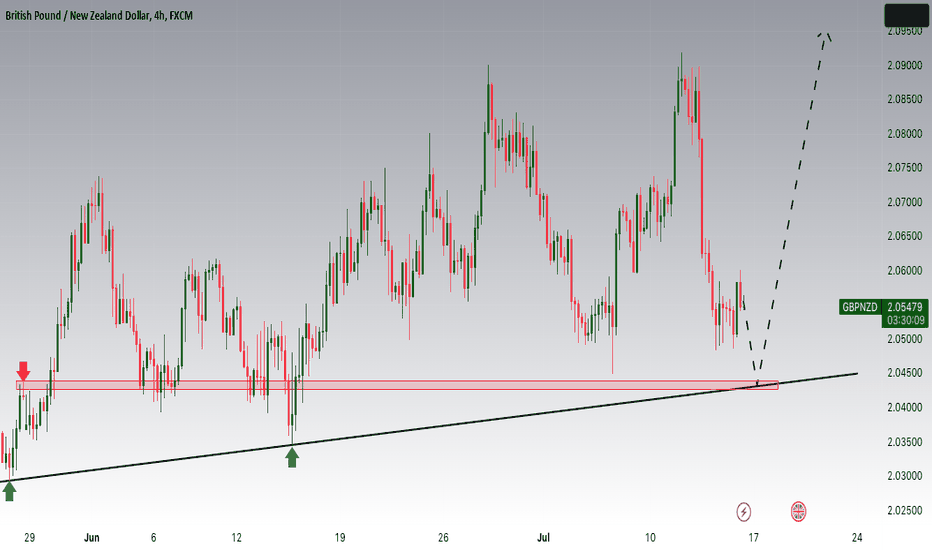Click the GBPNZD symbol price label
Screen dimensions: 932x550
[859, 307]
